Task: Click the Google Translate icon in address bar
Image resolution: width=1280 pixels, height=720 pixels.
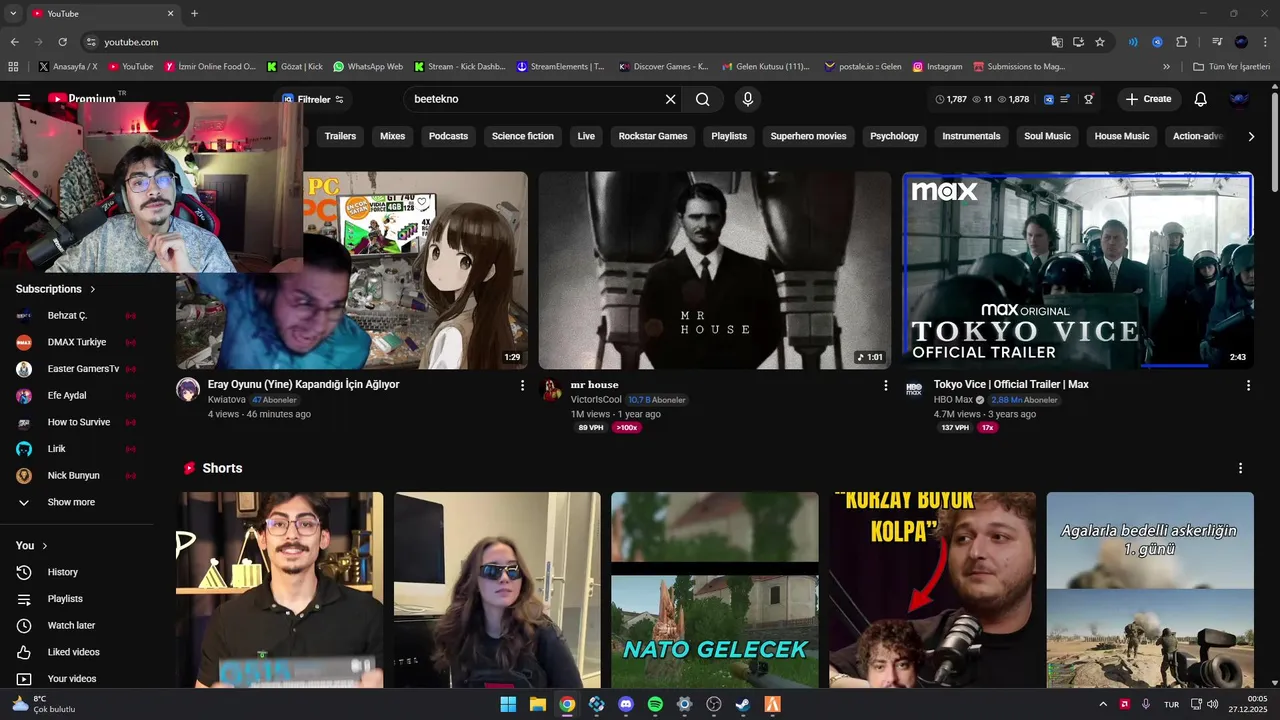Action: [1057, 42]
